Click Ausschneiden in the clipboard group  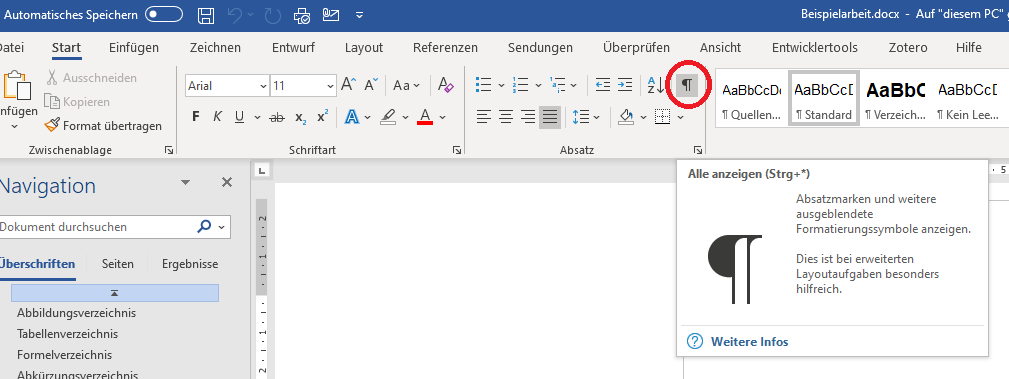[x=92, y=78]
